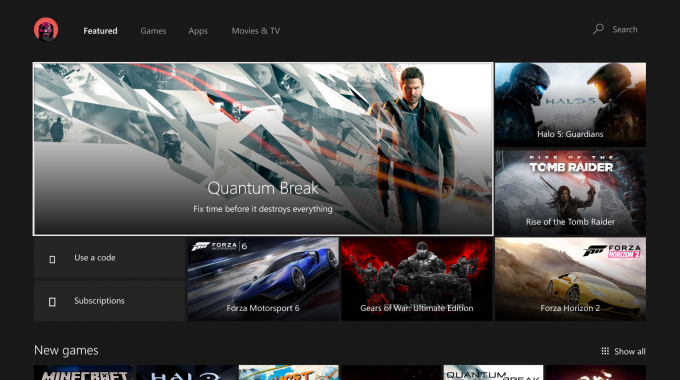Open the Games tab
This screenshot has width=680, height=380.
(153, 31)
